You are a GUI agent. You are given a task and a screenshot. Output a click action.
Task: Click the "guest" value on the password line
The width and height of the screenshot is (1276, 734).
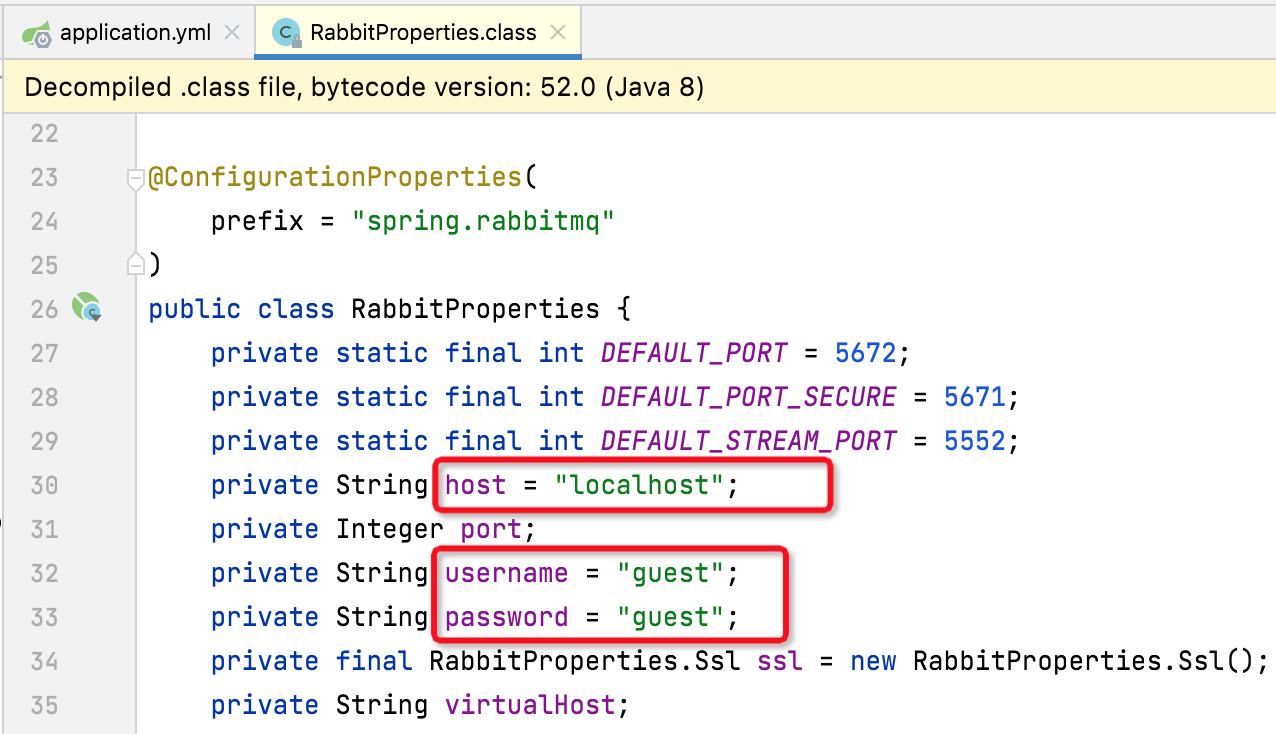(670, 617)
